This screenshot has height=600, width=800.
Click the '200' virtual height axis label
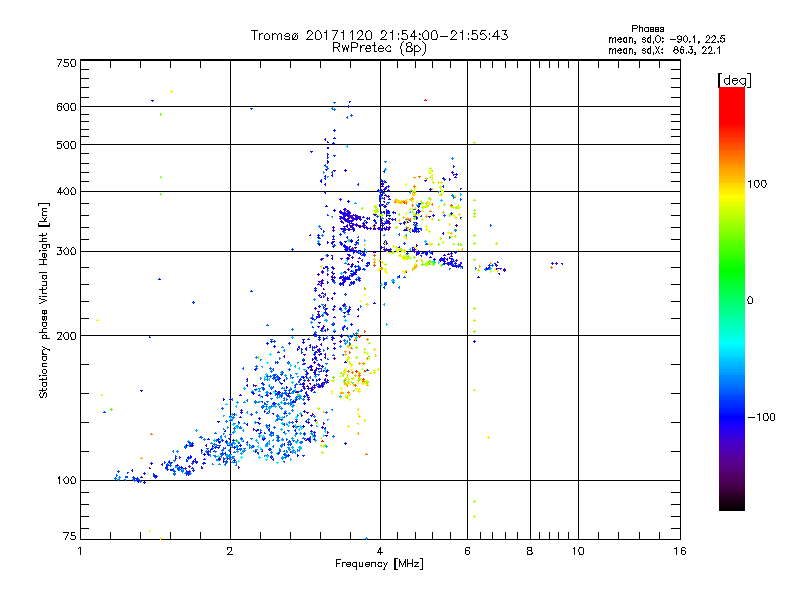(x=66, y=336)
